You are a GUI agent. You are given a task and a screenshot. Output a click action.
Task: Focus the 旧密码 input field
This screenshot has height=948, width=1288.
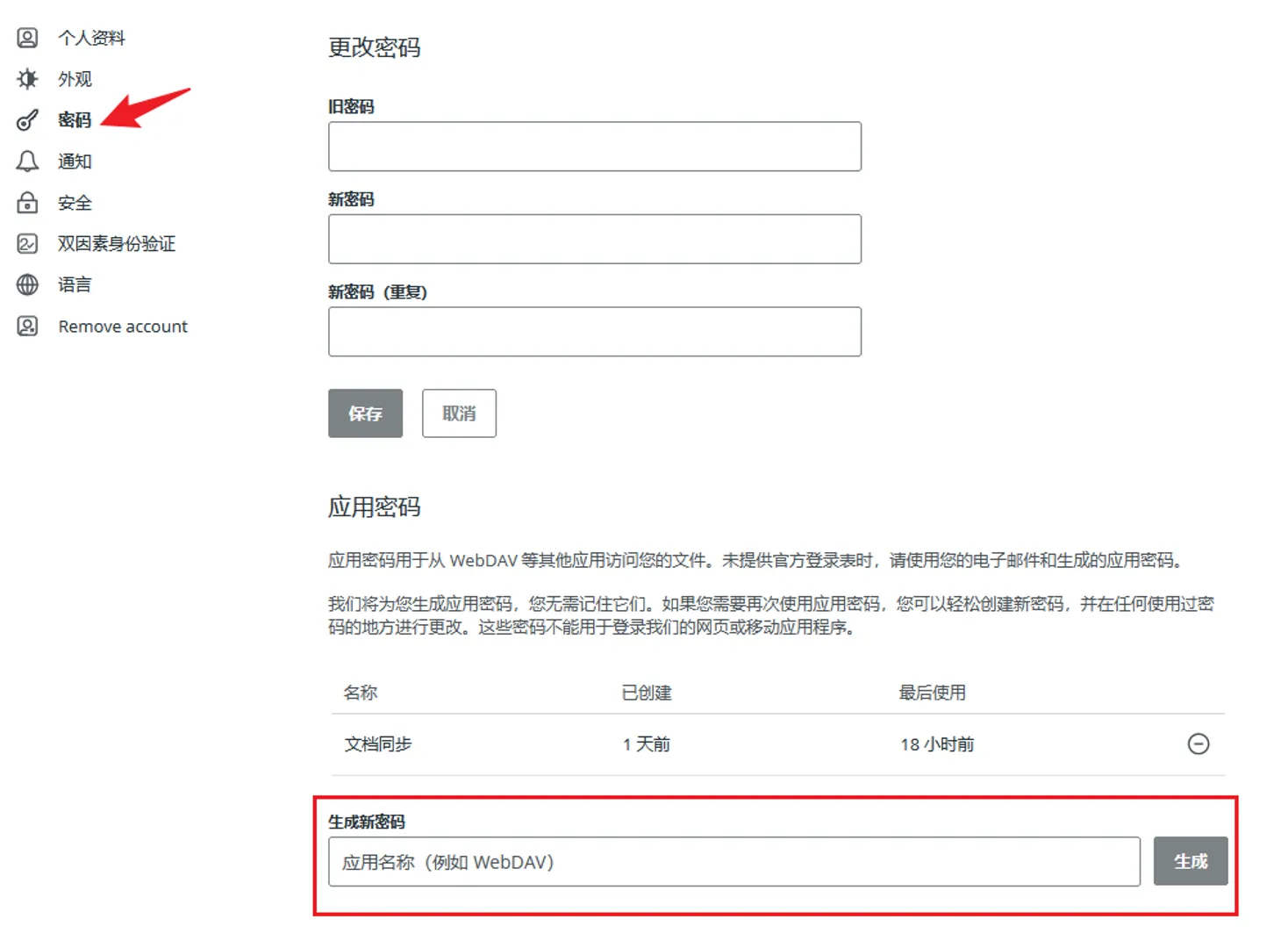click(x=595, y=147)
